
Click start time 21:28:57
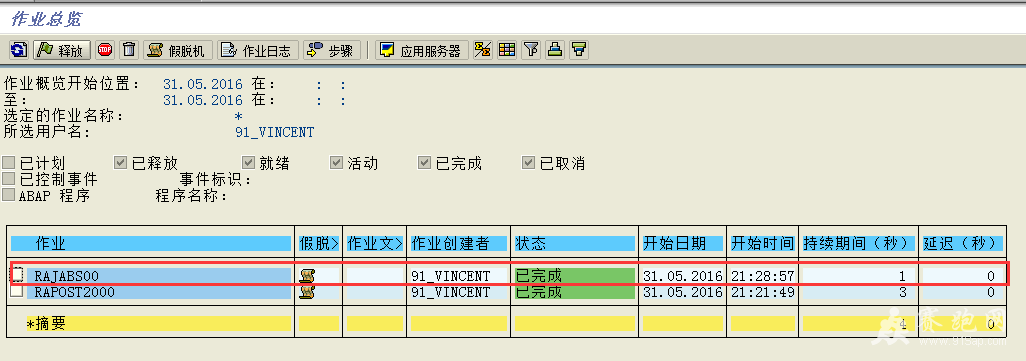[763, 276]
